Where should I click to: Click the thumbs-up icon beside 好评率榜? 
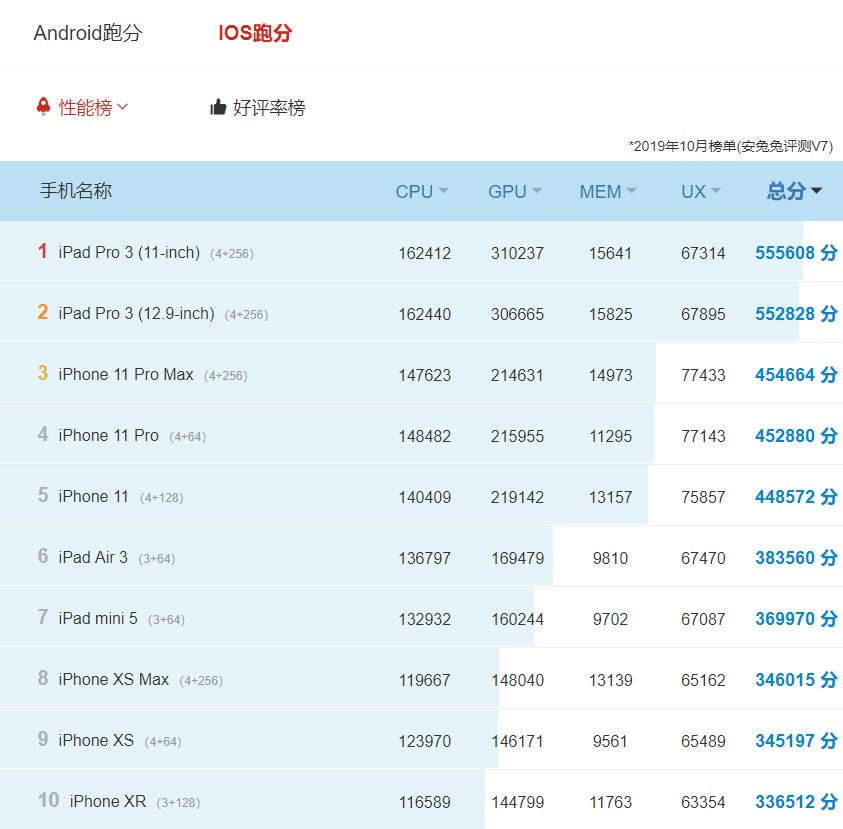(218, 107)
